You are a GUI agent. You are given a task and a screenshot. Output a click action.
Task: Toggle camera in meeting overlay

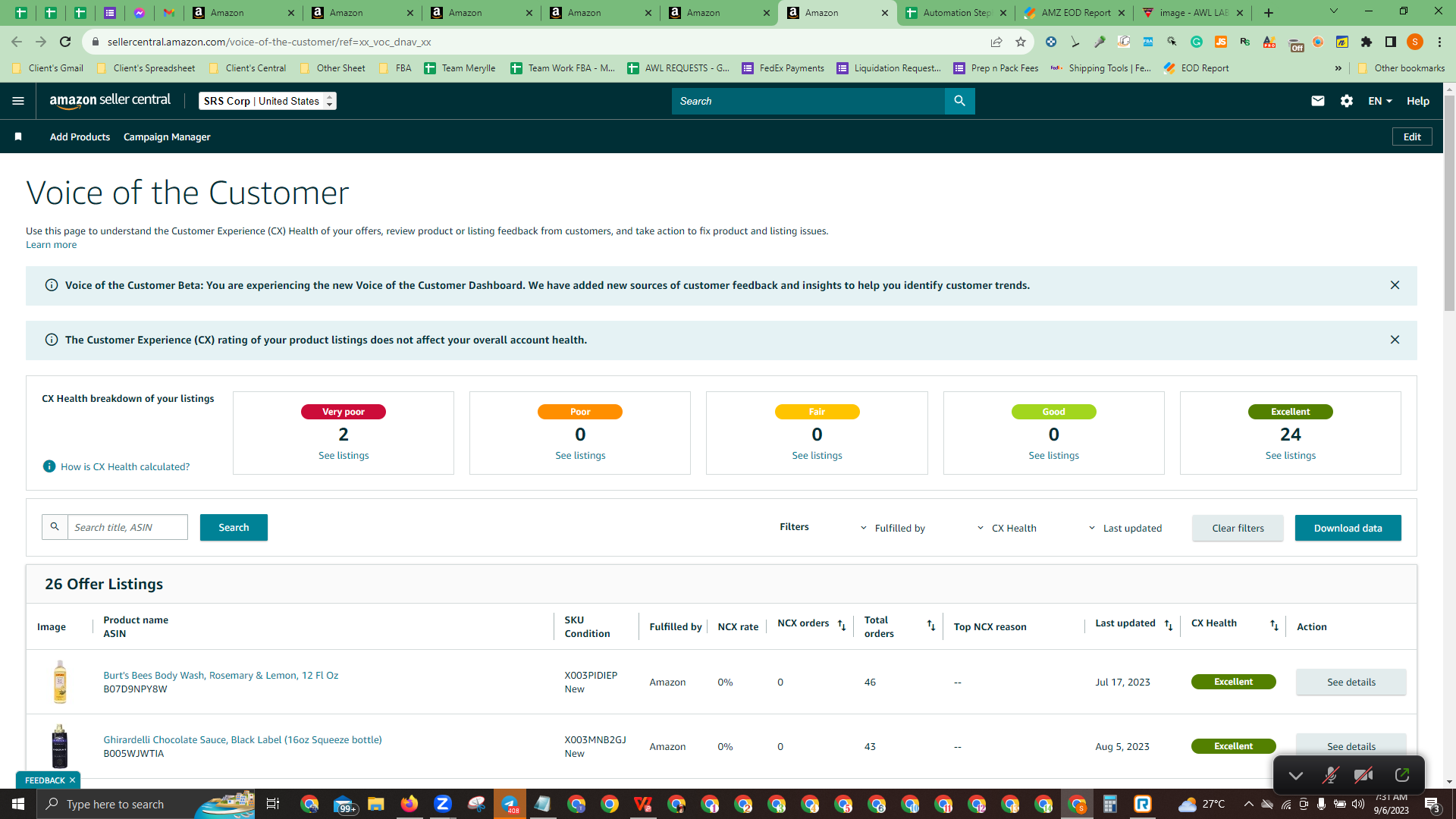tap(1363, 775)
